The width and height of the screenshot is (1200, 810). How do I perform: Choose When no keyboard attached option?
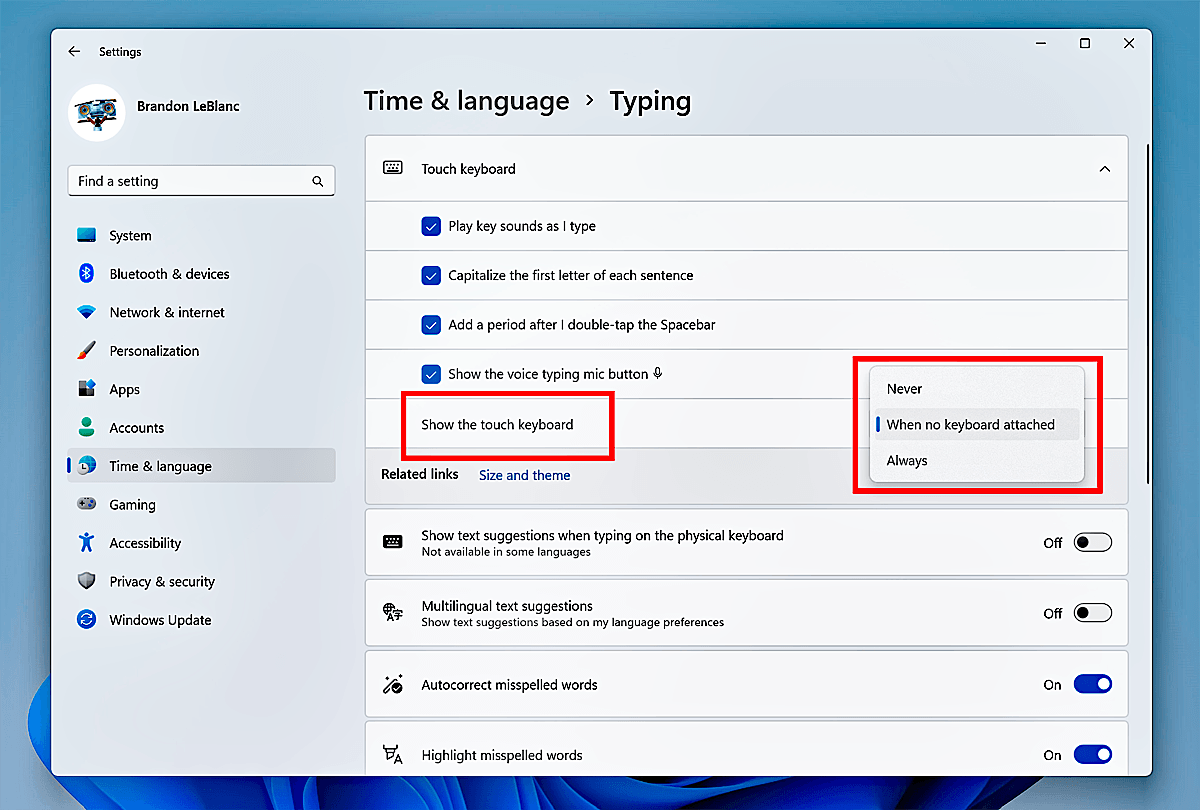tap(976, 425)
